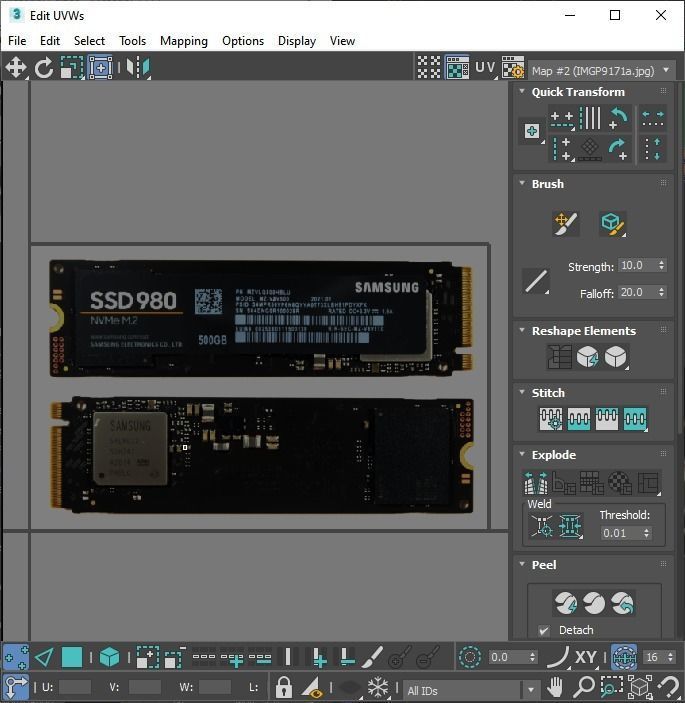The image size is (685, 703).
Task: Click the Target Weld icon
Action: point(542,525)
